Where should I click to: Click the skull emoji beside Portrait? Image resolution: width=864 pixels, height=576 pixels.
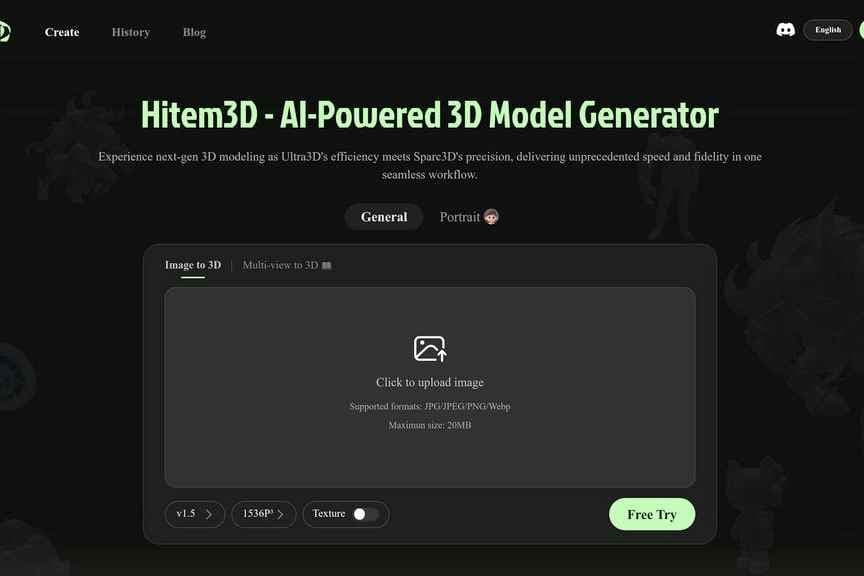pos(491,216)
